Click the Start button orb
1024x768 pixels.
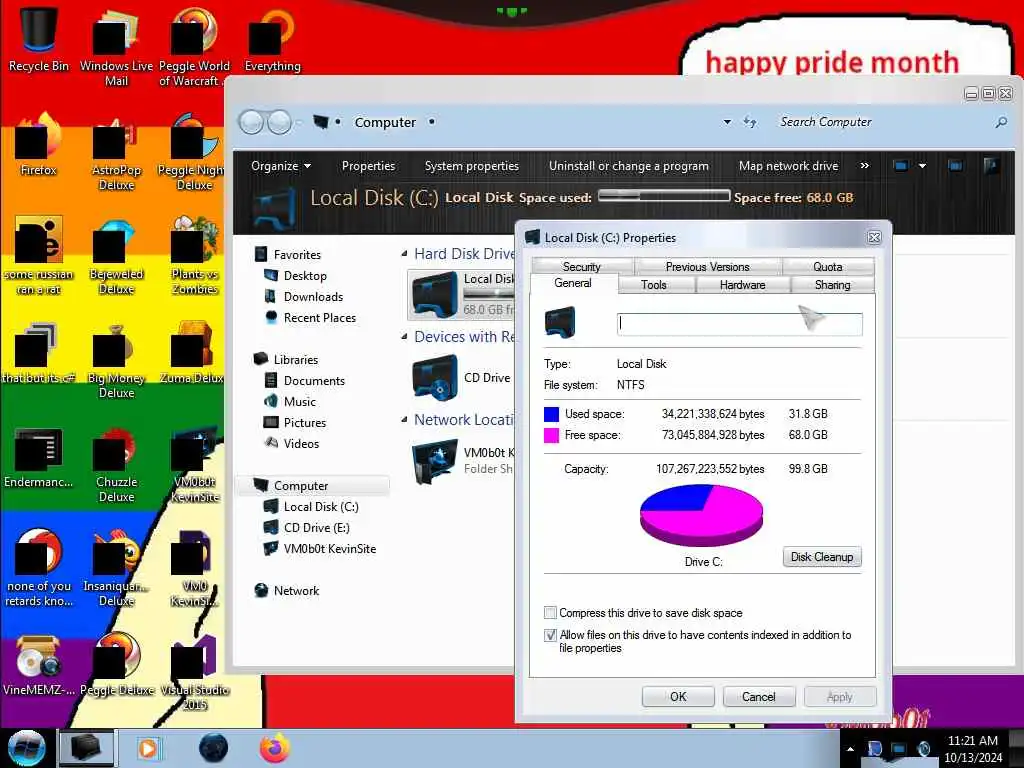pos(26,748)
